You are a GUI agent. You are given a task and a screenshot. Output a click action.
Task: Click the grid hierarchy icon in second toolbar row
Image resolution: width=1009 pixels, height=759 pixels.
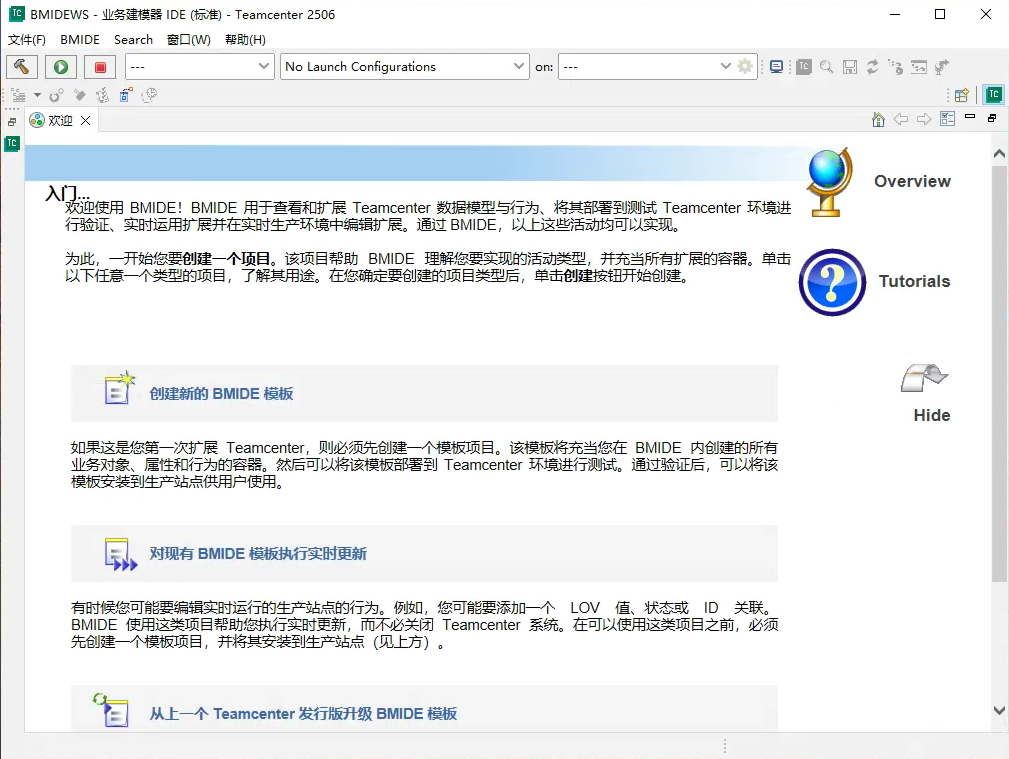click(x=19, y=96)
